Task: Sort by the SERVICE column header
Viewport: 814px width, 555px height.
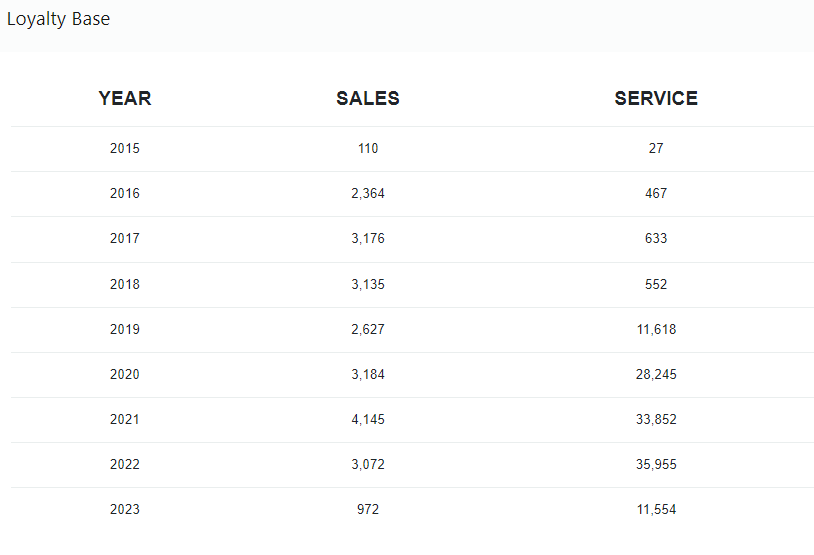Action: pyautogui.click(x=656, y=98)
